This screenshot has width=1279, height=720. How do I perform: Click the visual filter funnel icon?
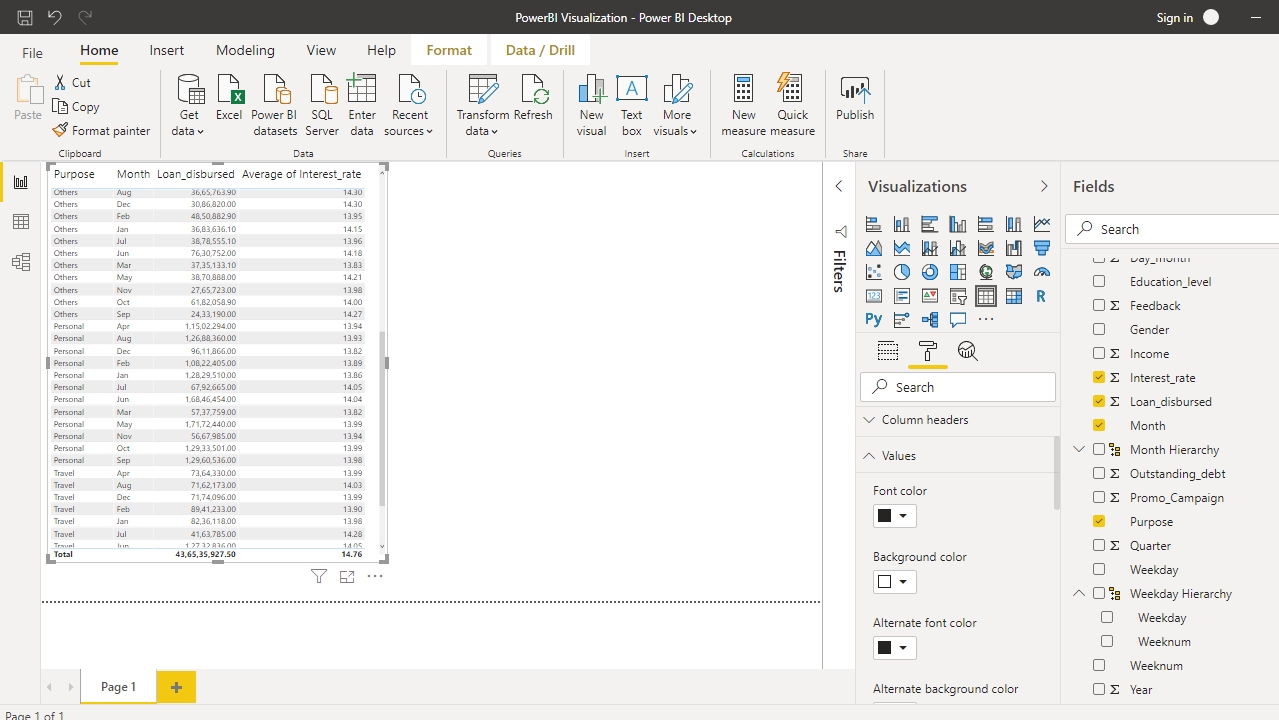click(319, 576)
